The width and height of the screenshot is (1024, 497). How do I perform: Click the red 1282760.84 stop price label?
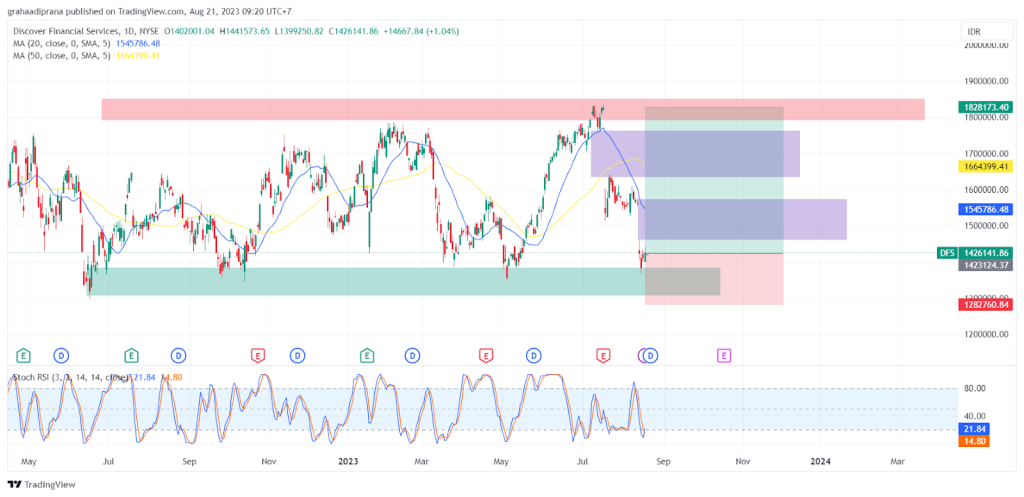(984, 304)
